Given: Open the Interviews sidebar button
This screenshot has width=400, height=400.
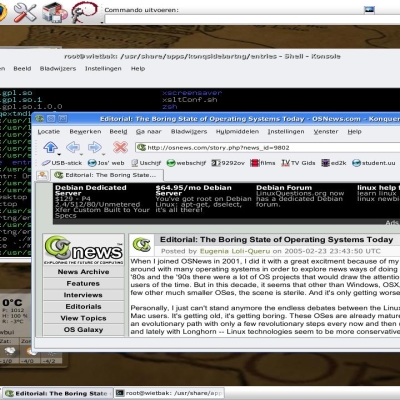Looking at the screenshot, I should [83, 295].
